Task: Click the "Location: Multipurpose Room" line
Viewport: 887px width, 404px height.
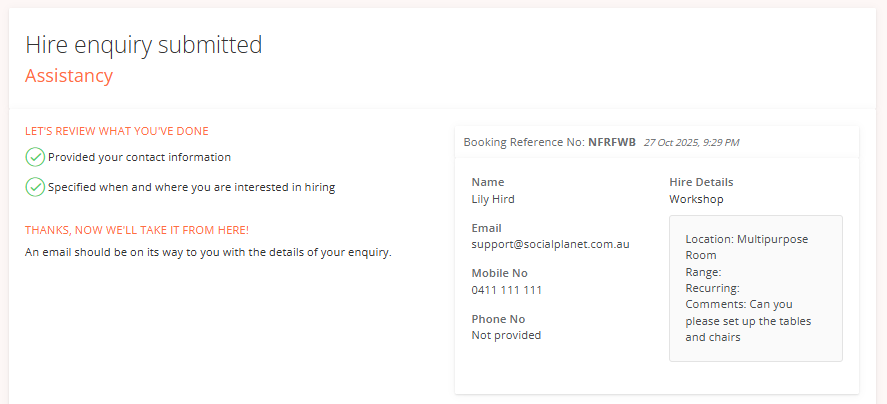Action: tap(746, 247)
